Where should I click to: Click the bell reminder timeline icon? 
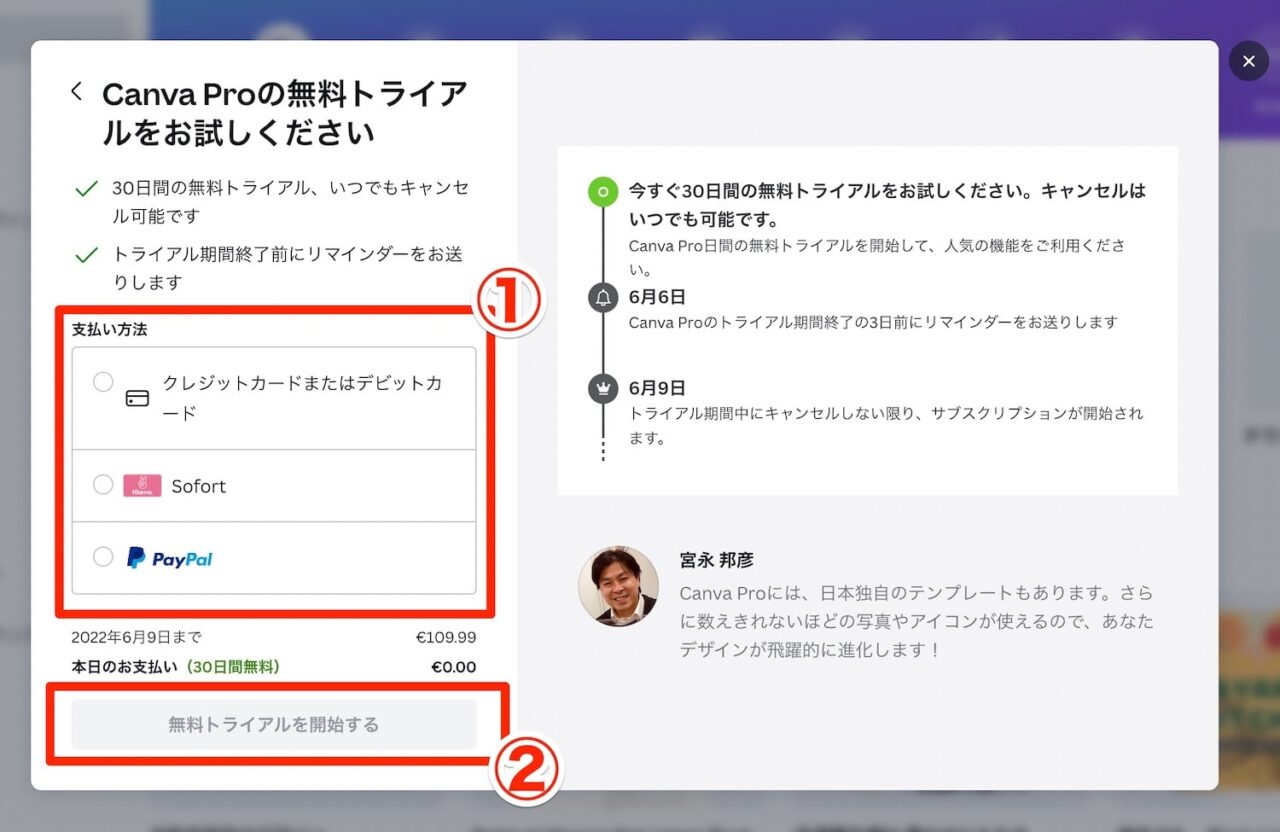point(603,298)
